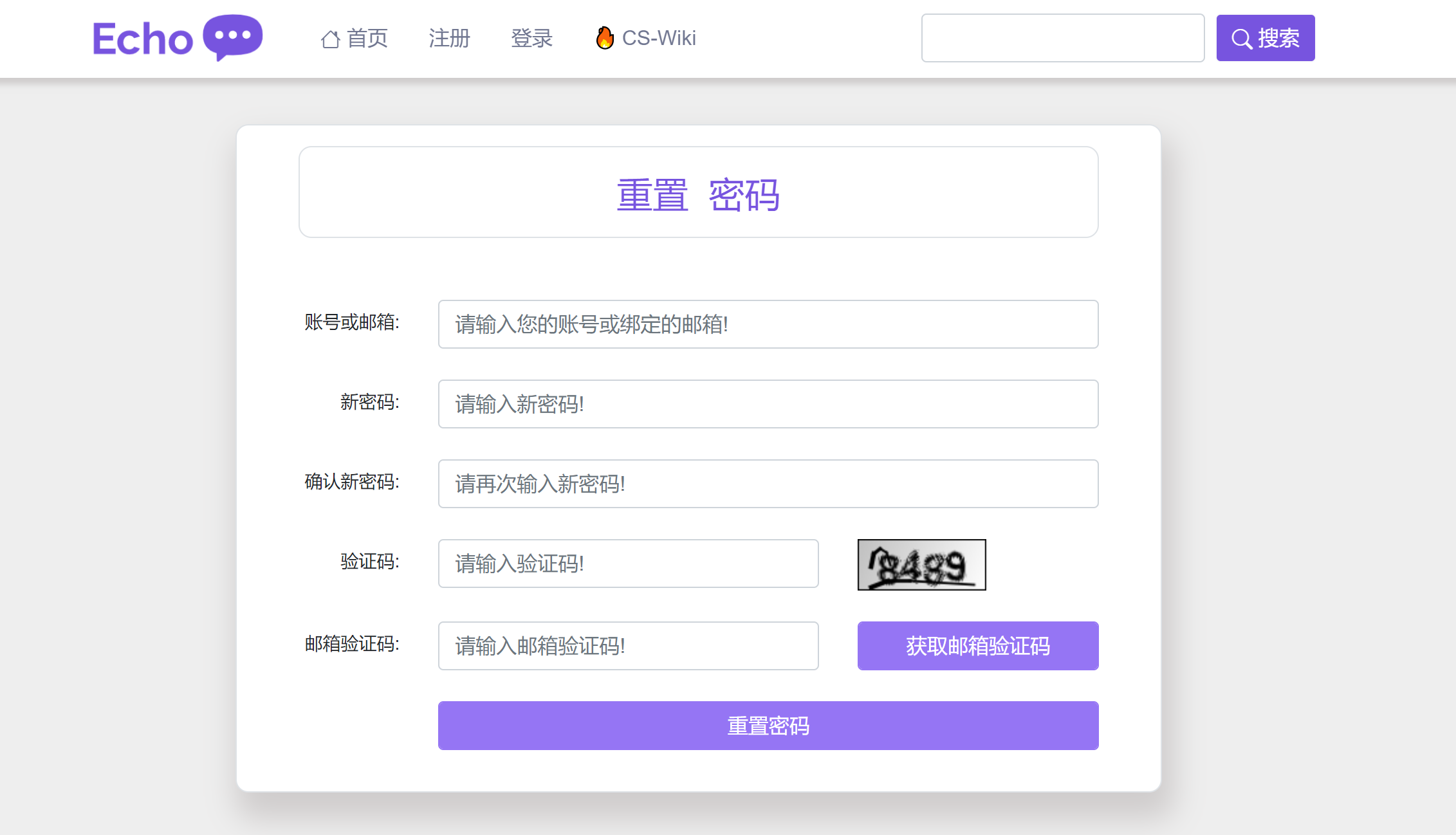Image resolution: width=1456 pixels, height=835 pixels.
Task: Click the confirm new password field
Action: [768, 484]
